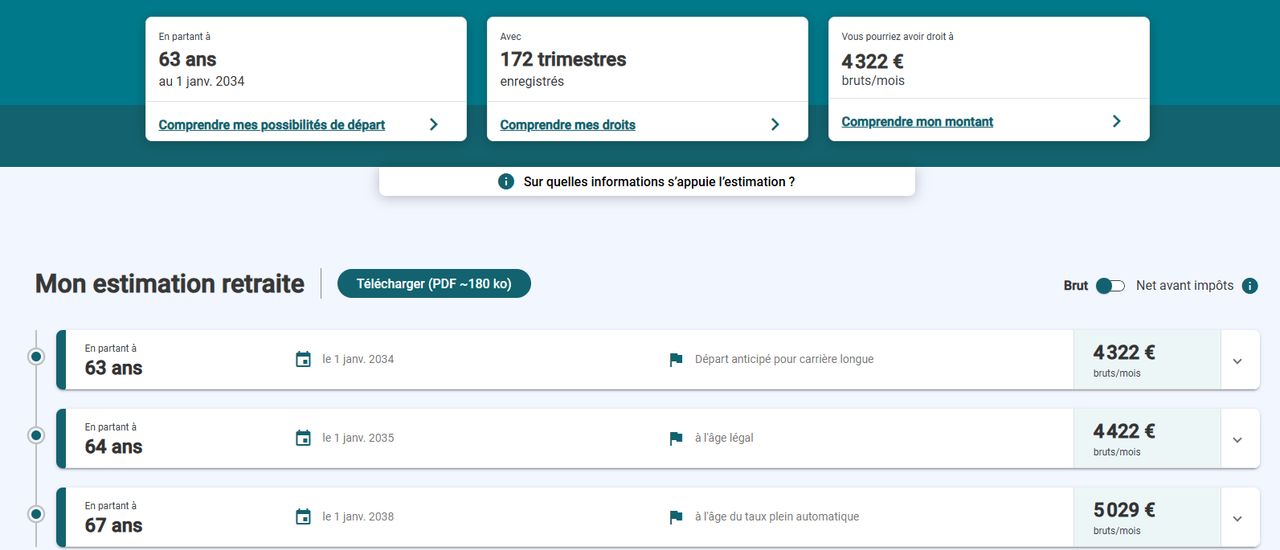This screenshot has width=1280, height=550.
Task: Expand the 67 ans row details
Action: pyautogui.click(x=1237, y=518)
